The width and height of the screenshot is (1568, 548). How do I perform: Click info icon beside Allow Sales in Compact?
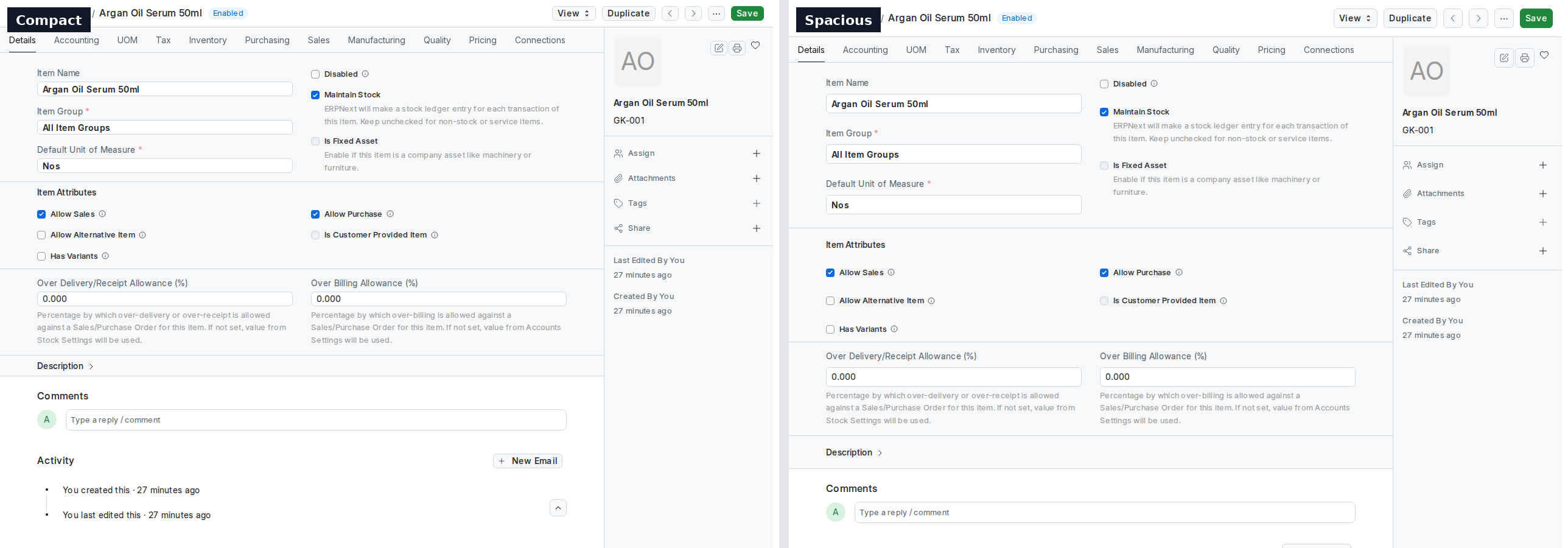pos(102,214)
